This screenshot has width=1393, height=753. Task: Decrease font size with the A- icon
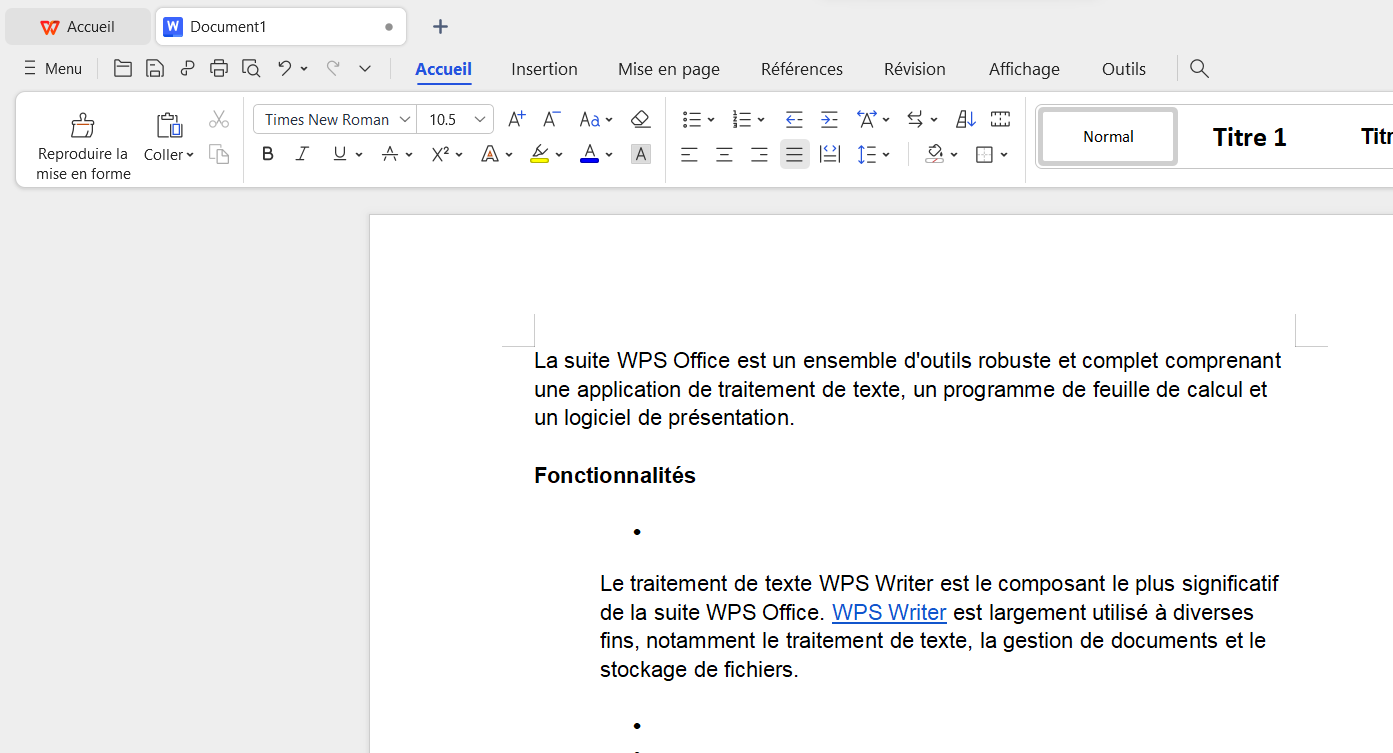(x=551, y=119)
